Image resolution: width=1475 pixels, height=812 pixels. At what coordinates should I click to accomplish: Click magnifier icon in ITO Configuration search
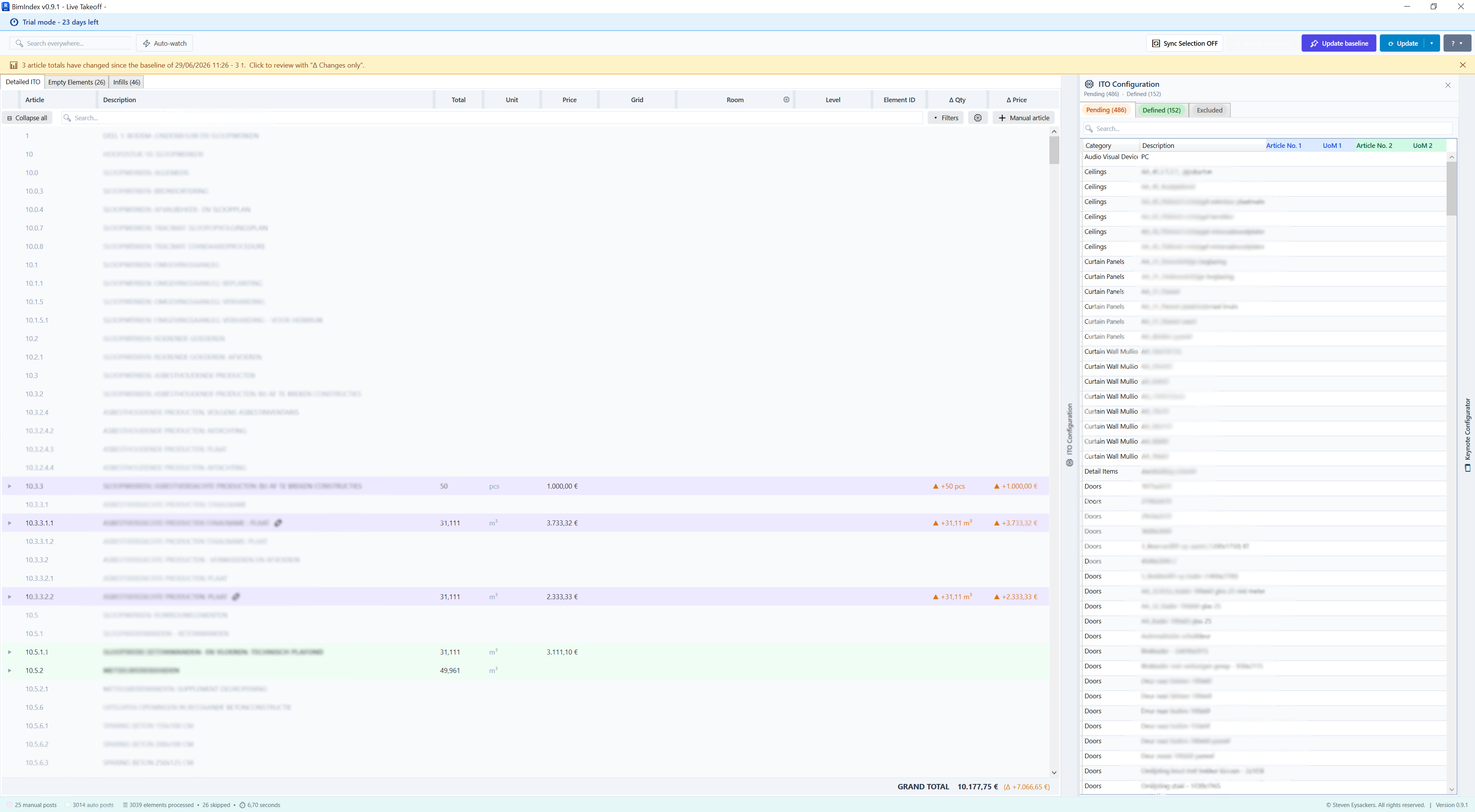tap(1089, 129)
